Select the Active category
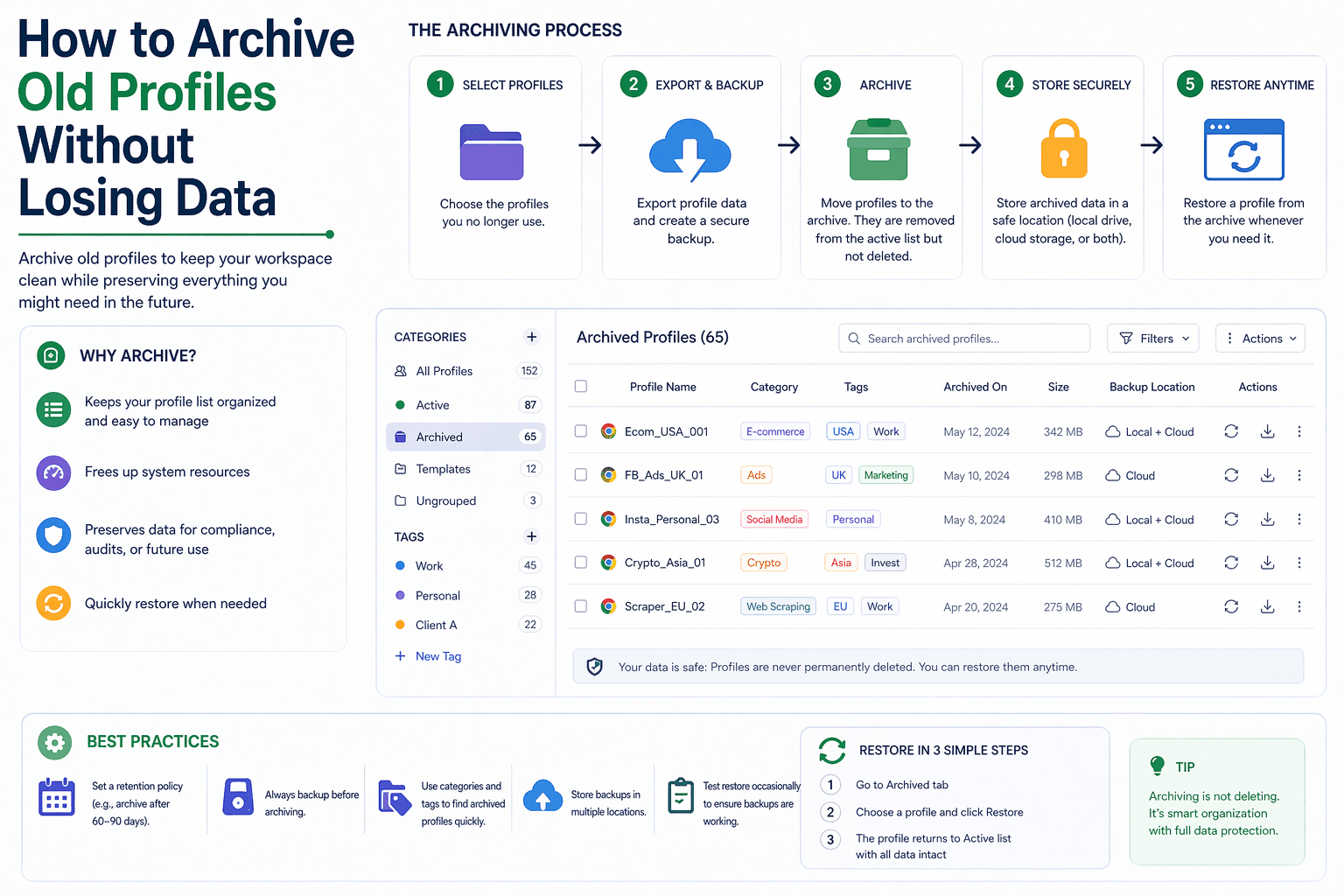1344x896 pixels. 465,405
